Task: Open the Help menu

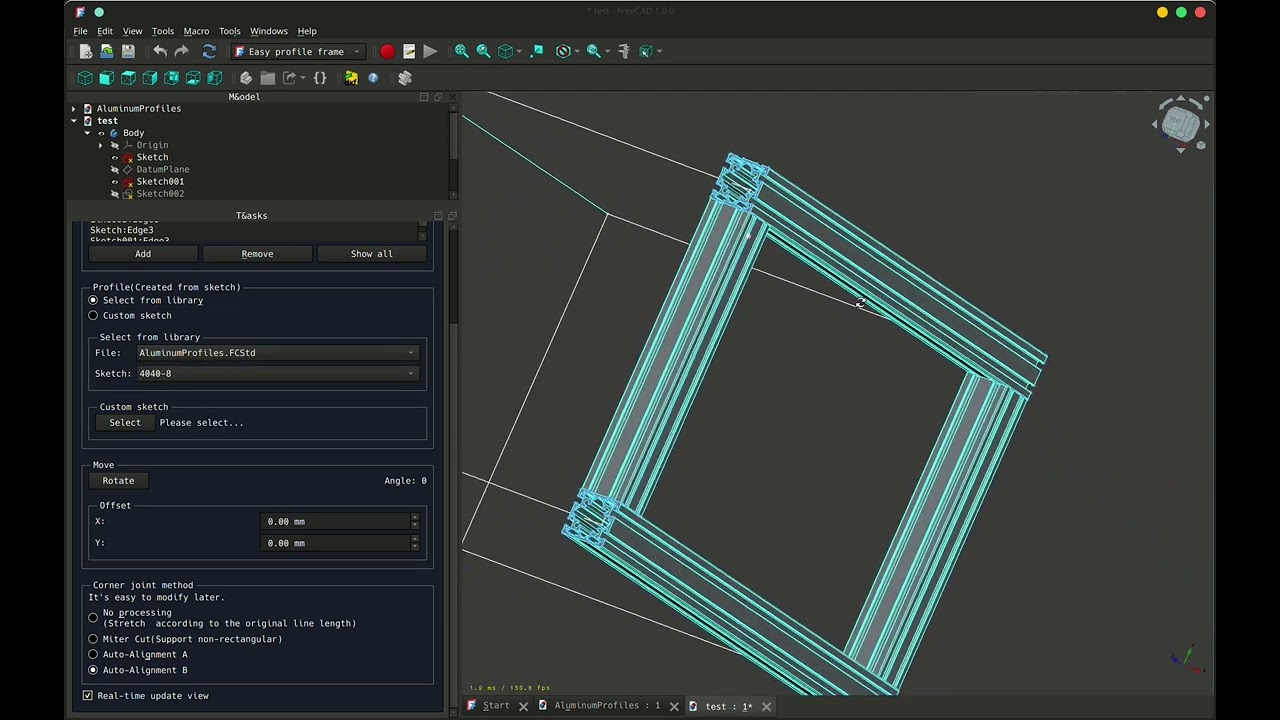Action: pyautogui.click(x=307, y=31)
